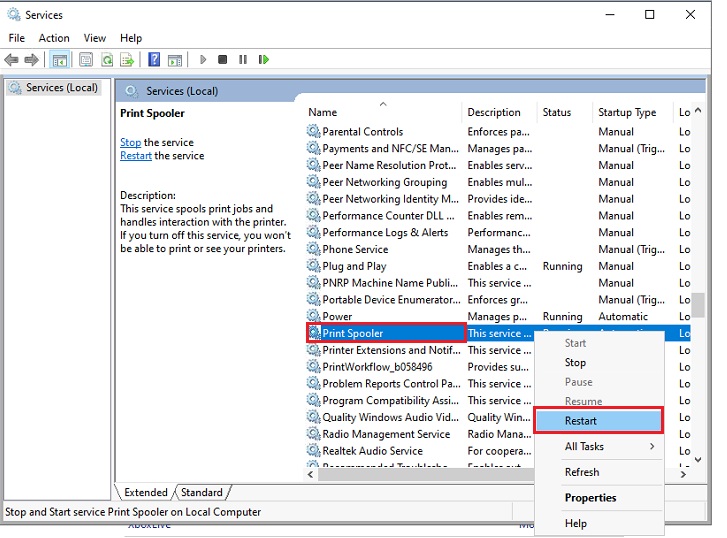Click Stop the service link
Image resolution: width=727 pixels, height=538 pixels.
point(130,142)
